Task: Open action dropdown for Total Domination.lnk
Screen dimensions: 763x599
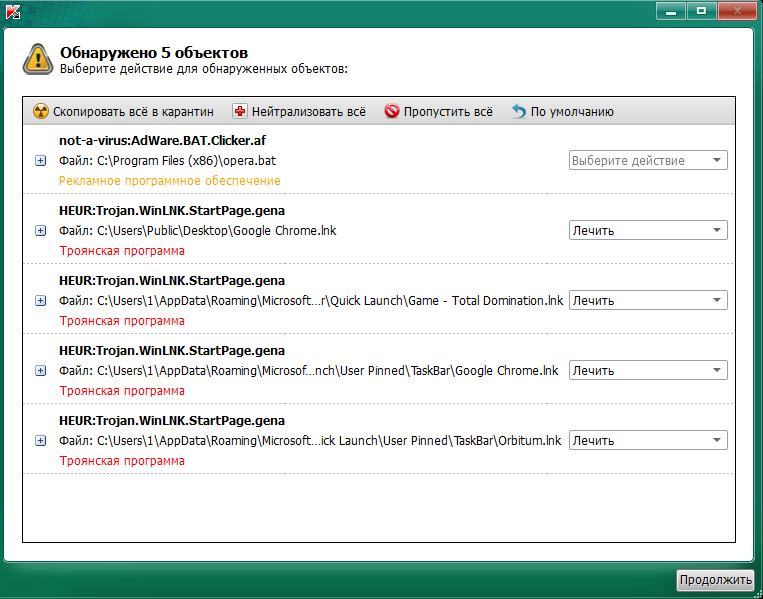Action: pyautogui.click(x=647, y=301)
